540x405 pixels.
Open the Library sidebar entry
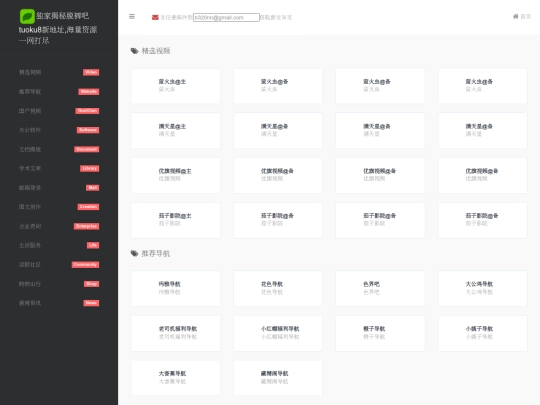pyautogui.click(x=59, y=168)
